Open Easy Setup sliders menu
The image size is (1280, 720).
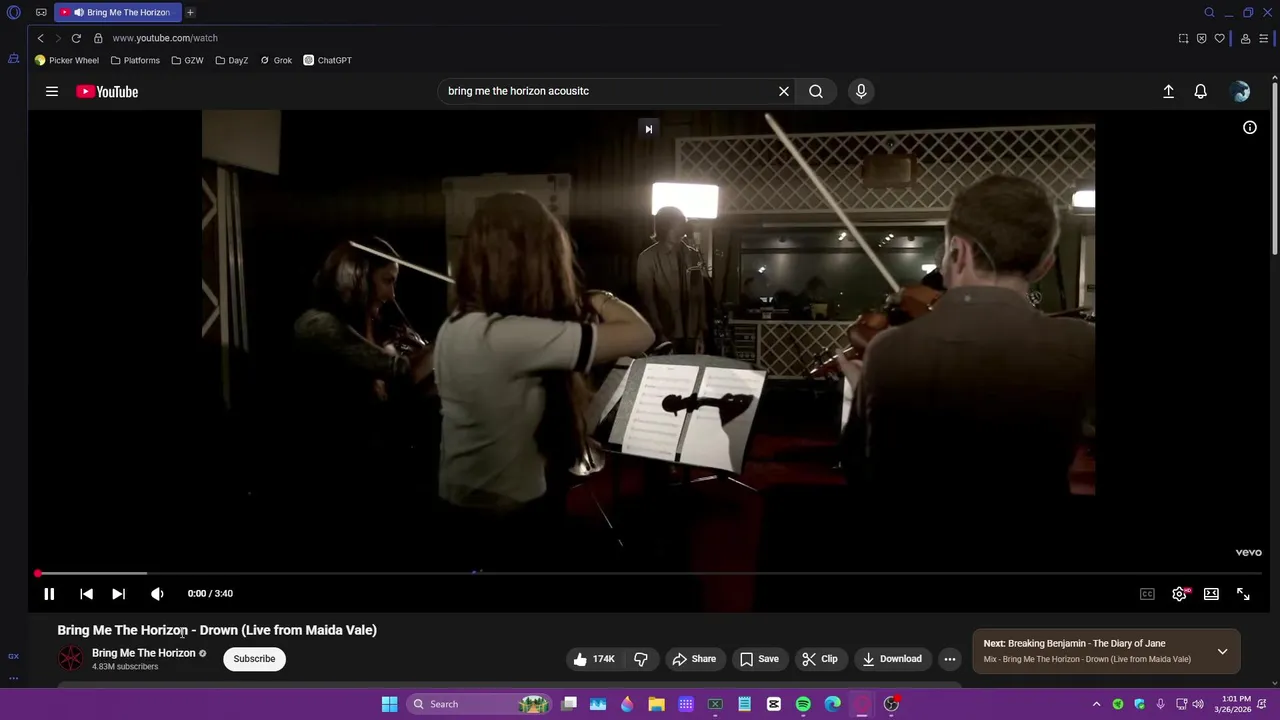[x=1264, y=38]
